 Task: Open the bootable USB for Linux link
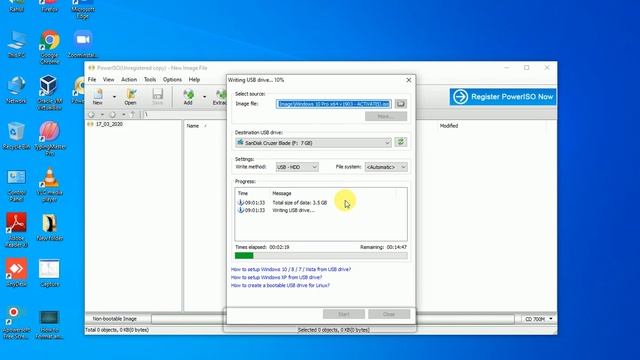tap(280, 285)
